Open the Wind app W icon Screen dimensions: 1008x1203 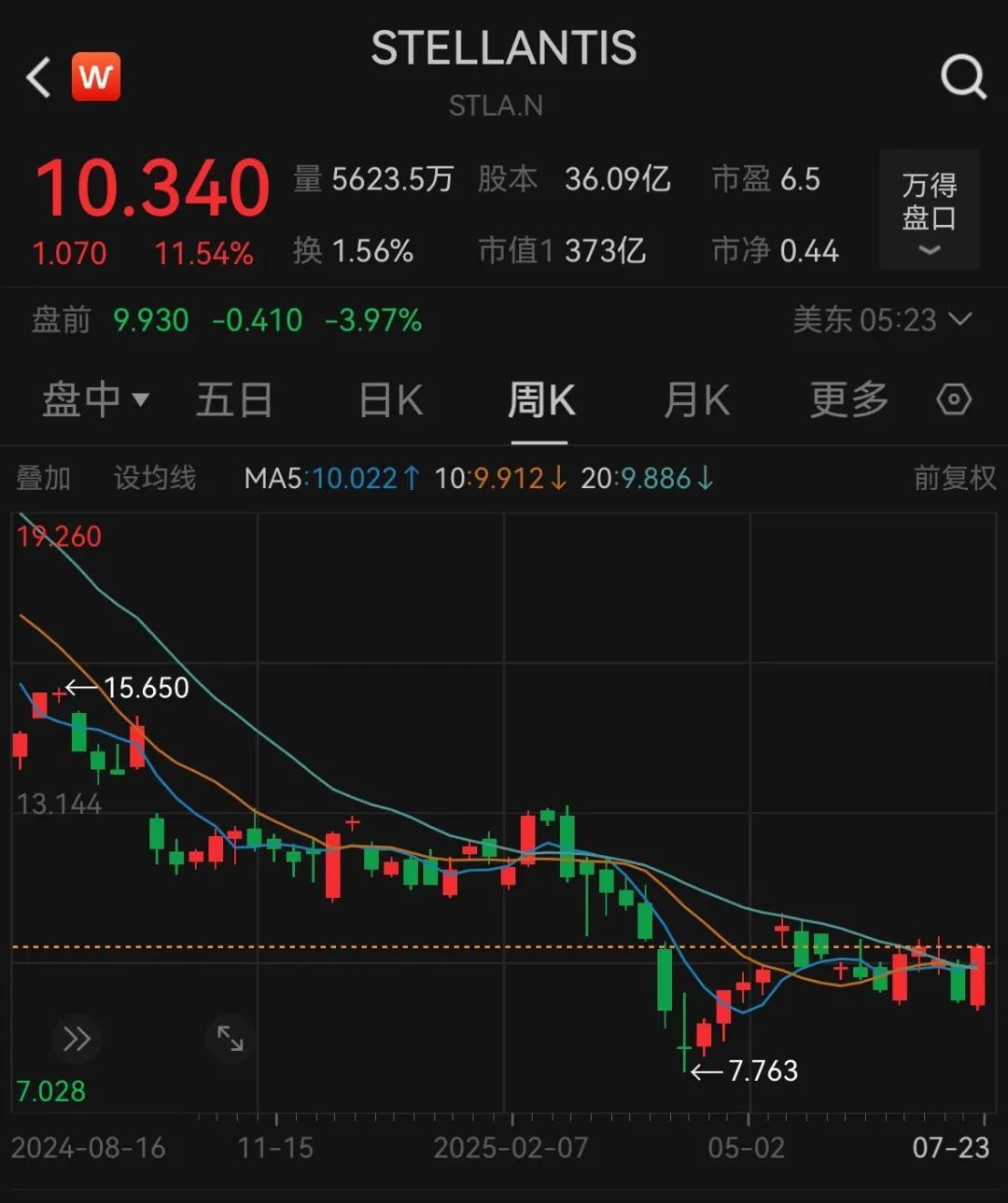(x=96, y=77)
